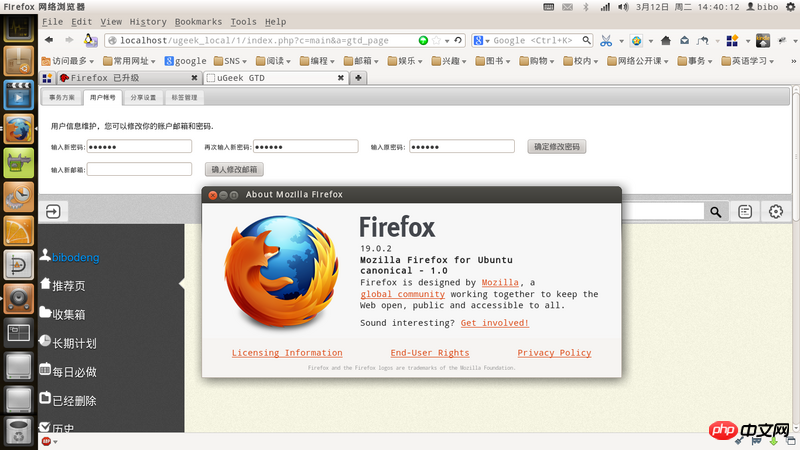Click the collapse sidebar arrow icon
Image resolution: width=800 pixels, height=450 pixels.
click(53, 211)
